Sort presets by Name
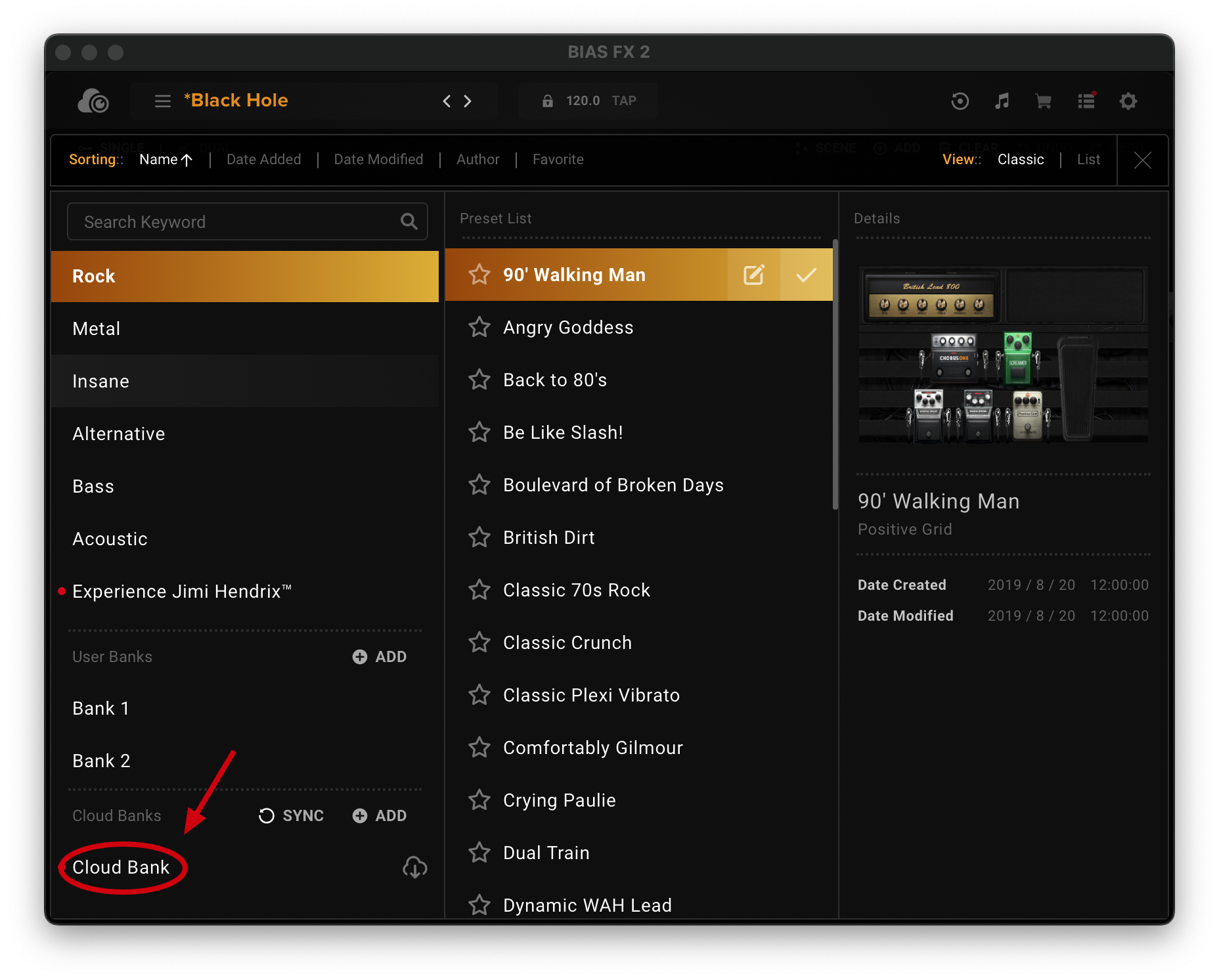 point(166,160)
